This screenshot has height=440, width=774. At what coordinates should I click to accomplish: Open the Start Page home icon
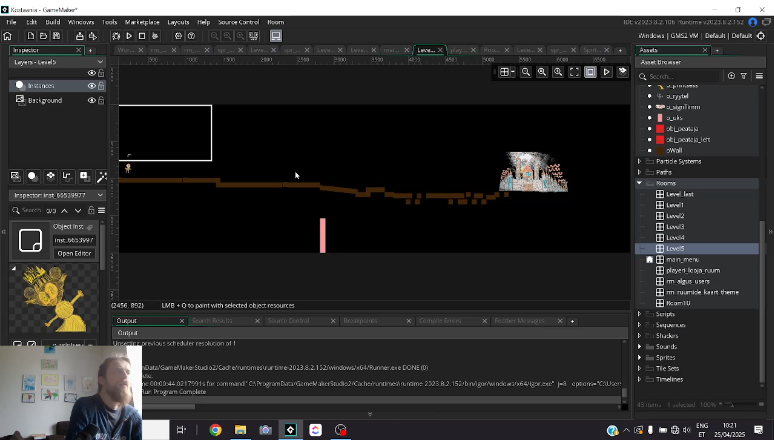coord(7,36)
